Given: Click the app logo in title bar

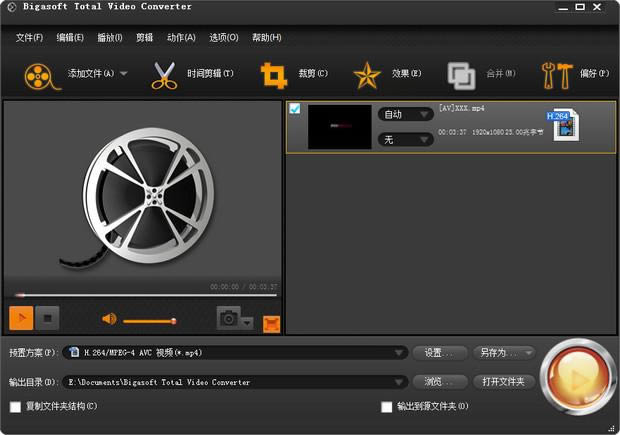Looking at the screenshot, I should [x=11, y=7].
